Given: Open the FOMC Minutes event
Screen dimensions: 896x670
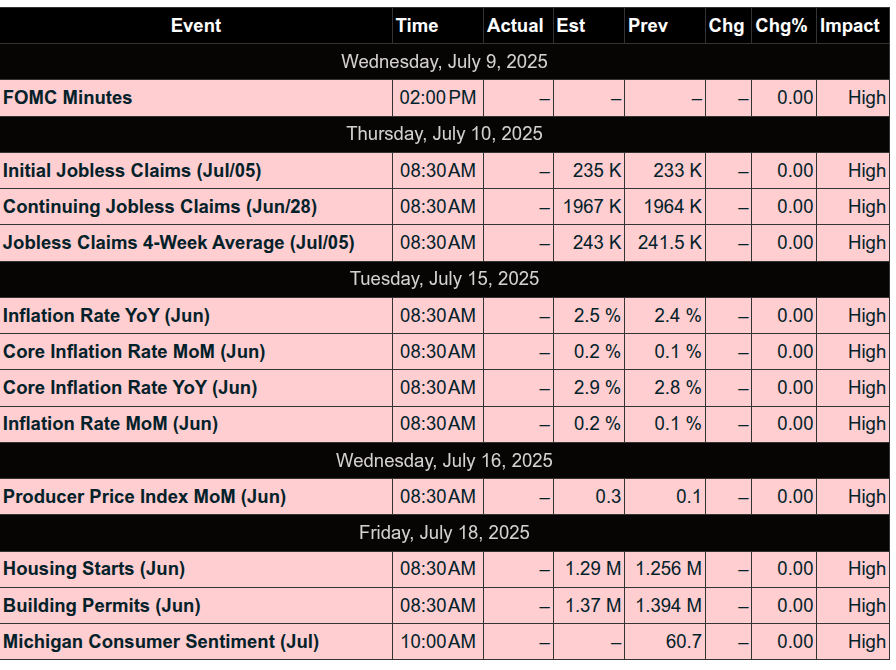Looking at the screenshot, I should 68,98.
